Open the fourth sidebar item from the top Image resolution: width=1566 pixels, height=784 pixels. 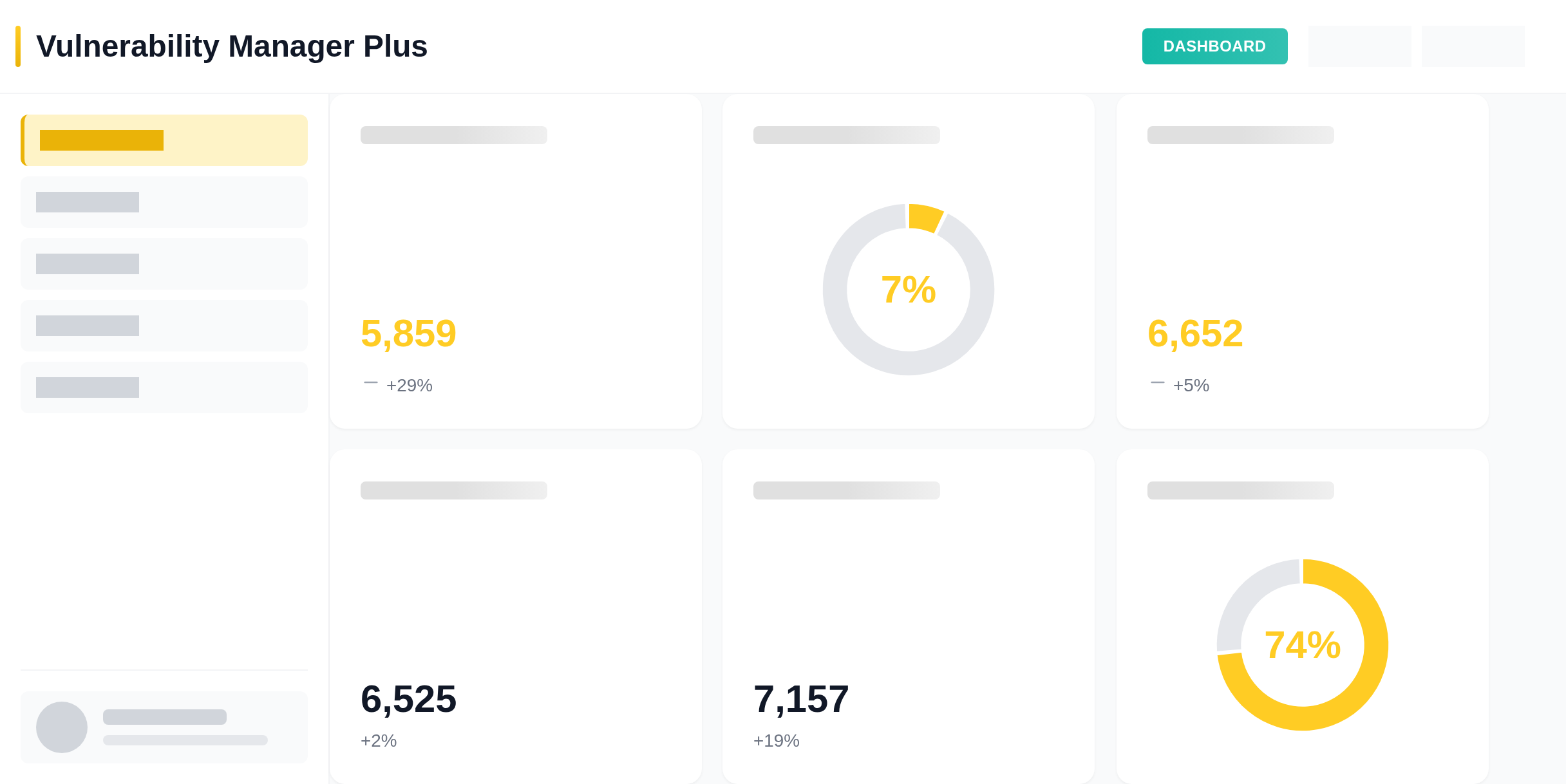coord(164,326)
